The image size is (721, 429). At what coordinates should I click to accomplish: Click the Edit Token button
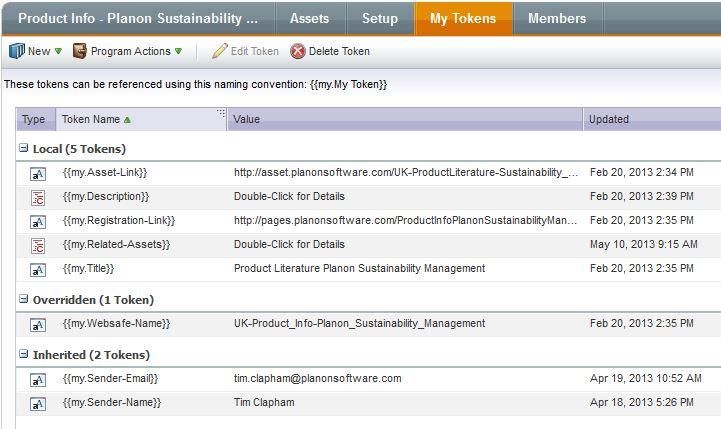click(x=246, y=51)
